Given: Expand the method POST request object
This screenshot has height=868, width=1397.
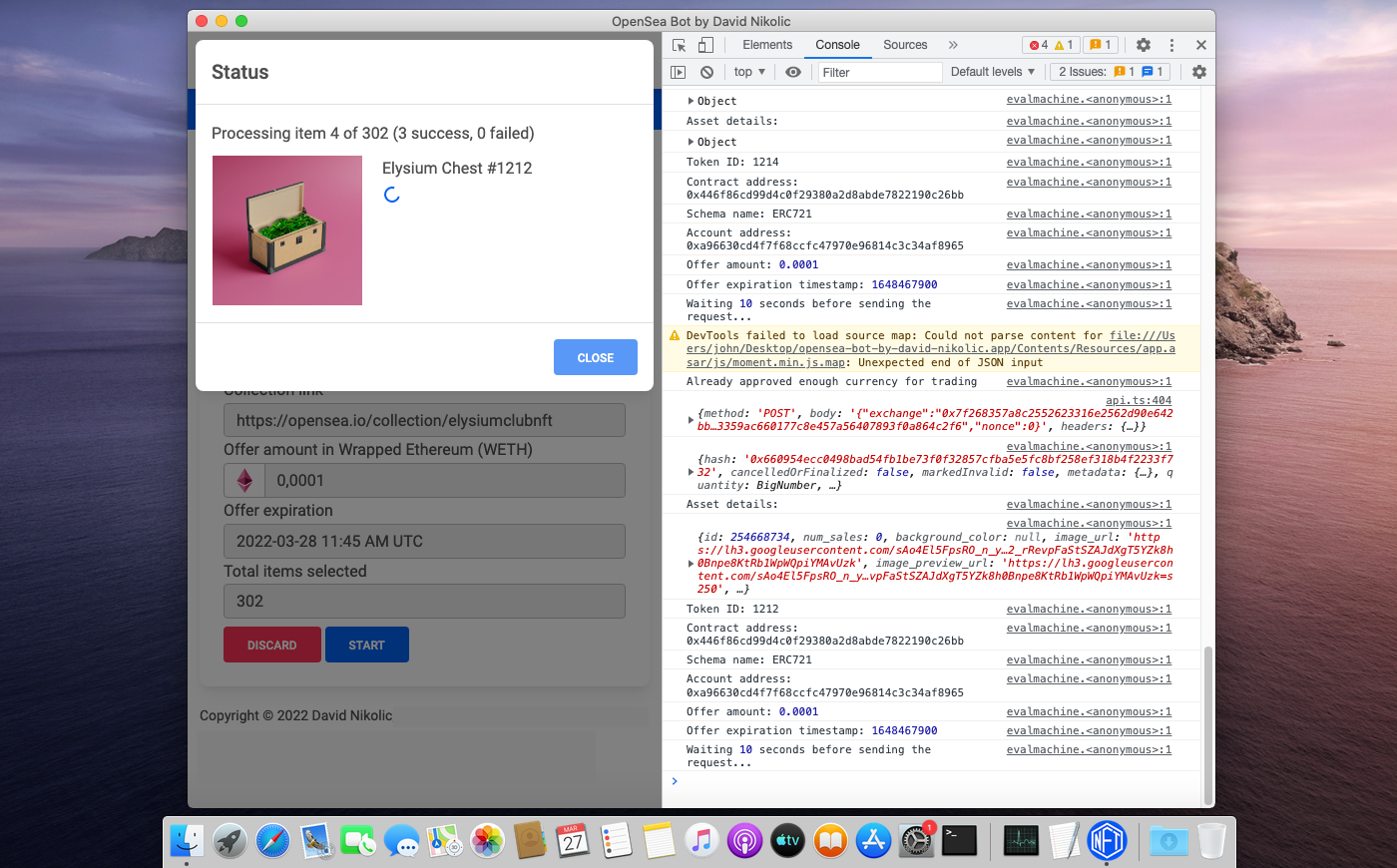Looking at the screenshot, I should tap(691, 420).
